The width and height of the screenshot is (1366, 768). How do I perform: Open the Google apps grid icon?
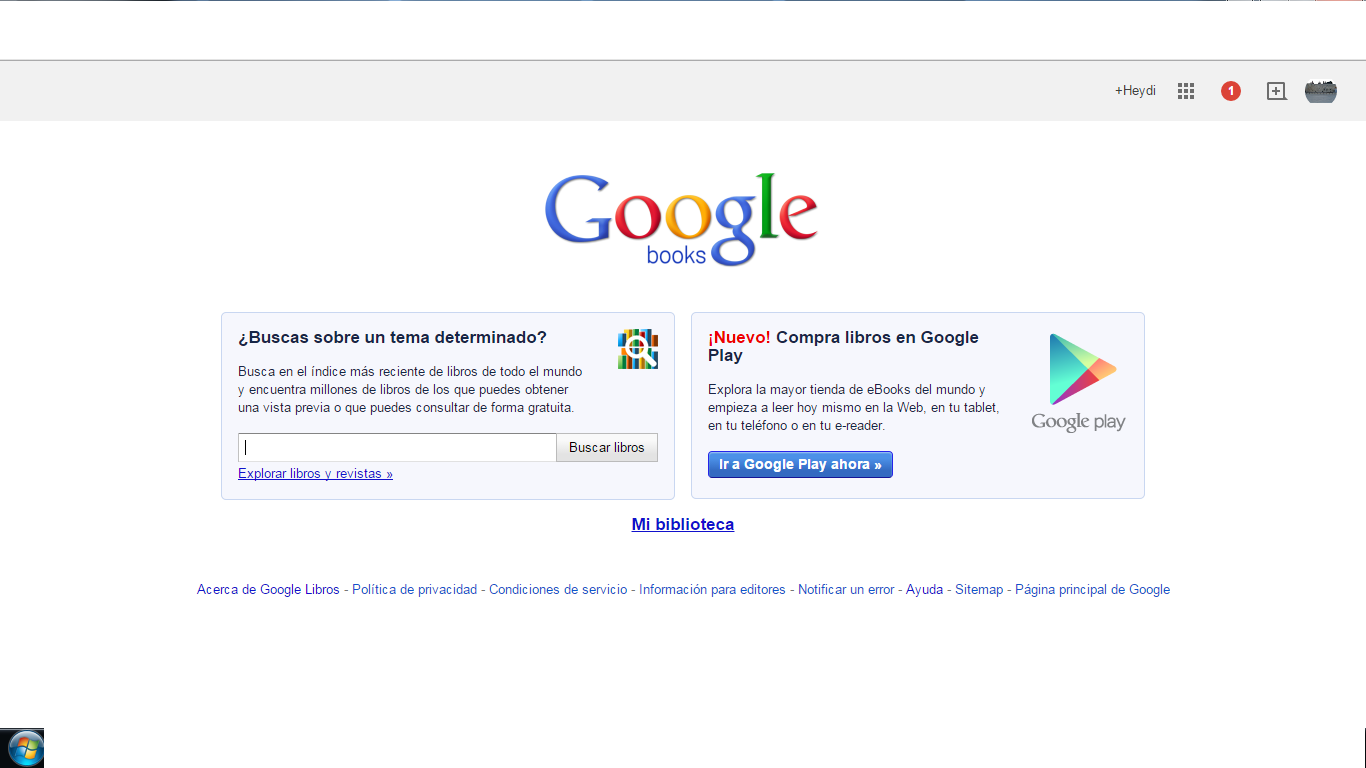[1186, 91]
